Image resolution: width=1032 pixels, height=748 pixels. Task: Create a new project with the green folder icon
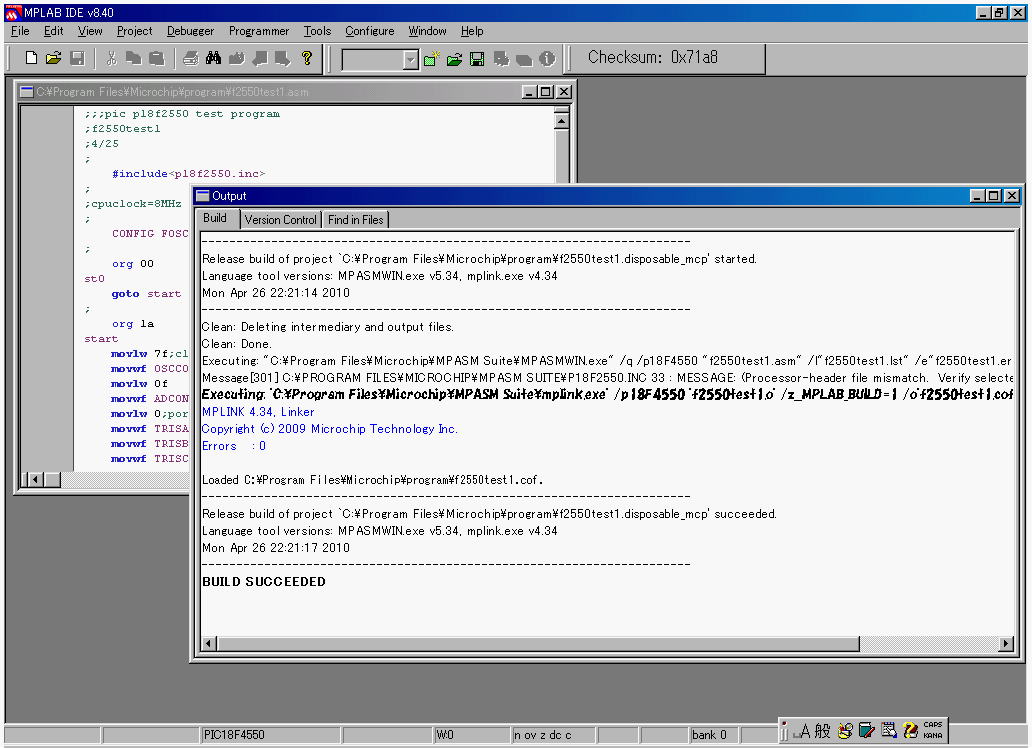point(431,59)
